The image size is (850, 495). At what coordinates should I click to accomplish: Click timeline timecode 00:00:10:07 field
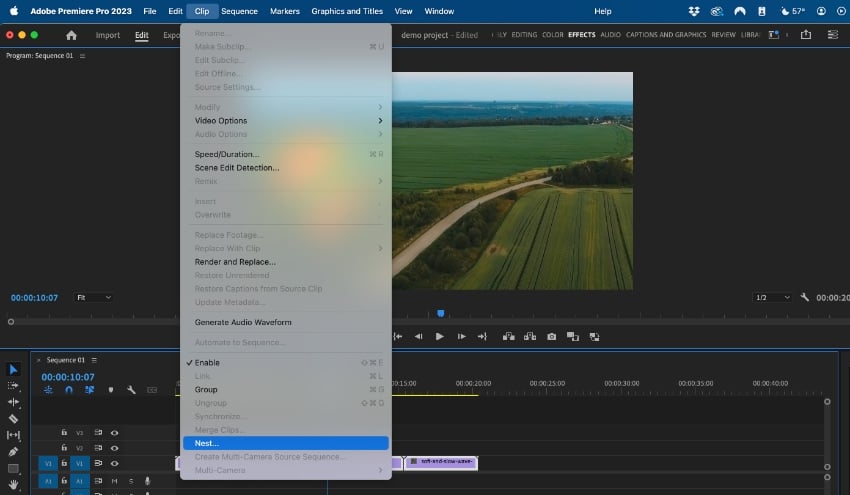pyautogui.click(x=68, y=377)
